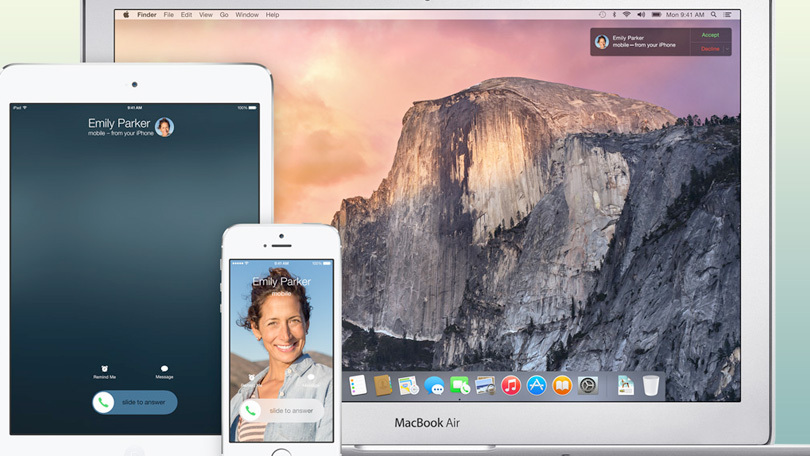Image resolution: width=810 pixels, height=456 pixels.
Task: Launch iTunes from the dock
Action: (x=511, y=385)
